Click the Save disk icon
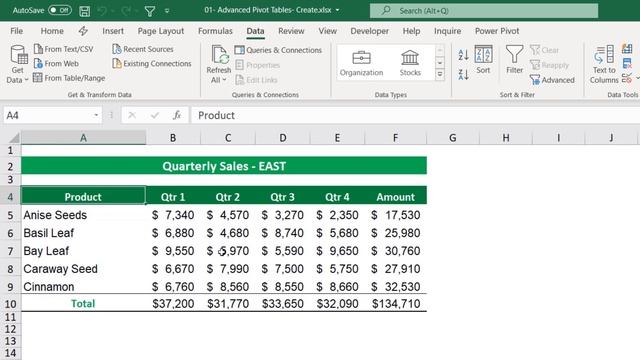Viewport: 640px width, 360px height. [84, 11]
